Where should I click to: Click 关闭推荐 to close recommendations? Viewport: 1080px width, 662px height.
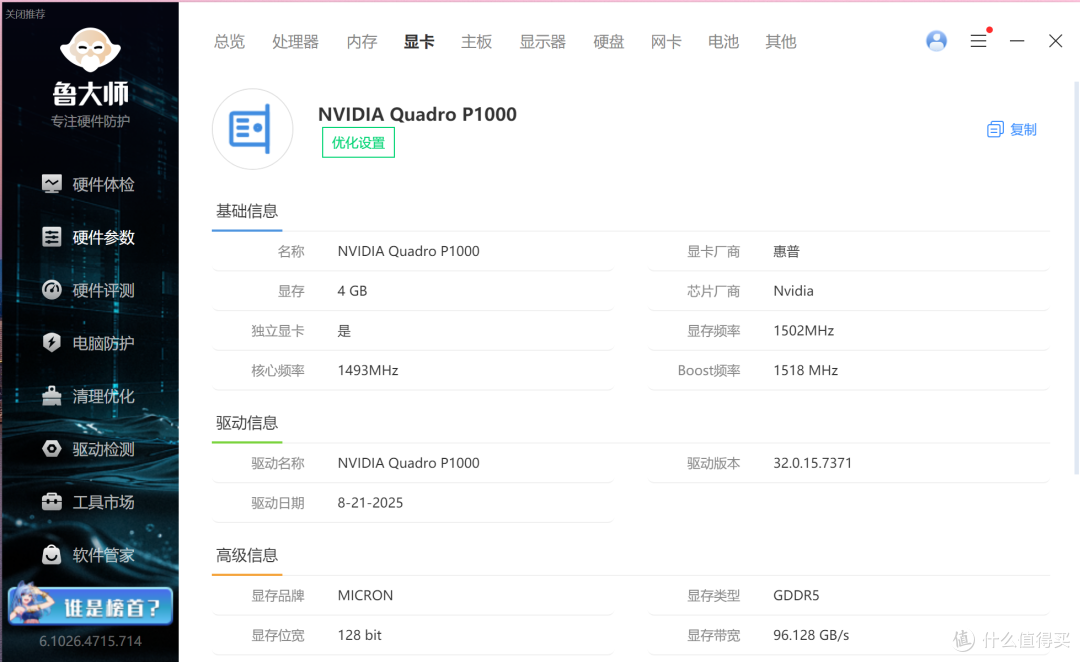(x=25, y=14)
